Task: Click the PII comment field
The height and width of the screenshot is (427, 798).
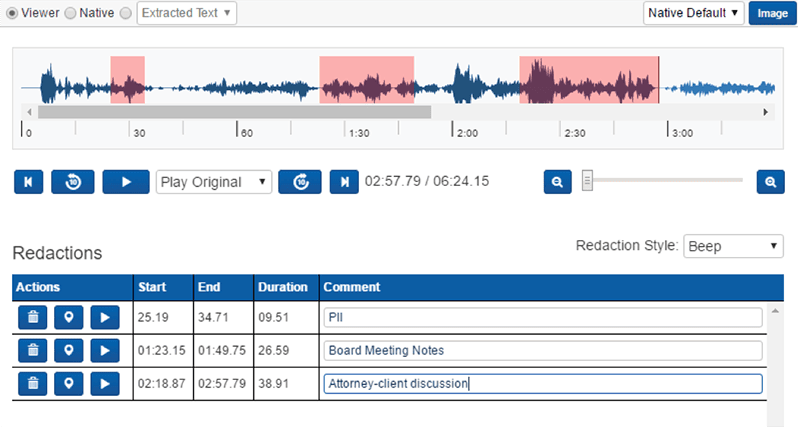Action: click(x=543, y=318)
